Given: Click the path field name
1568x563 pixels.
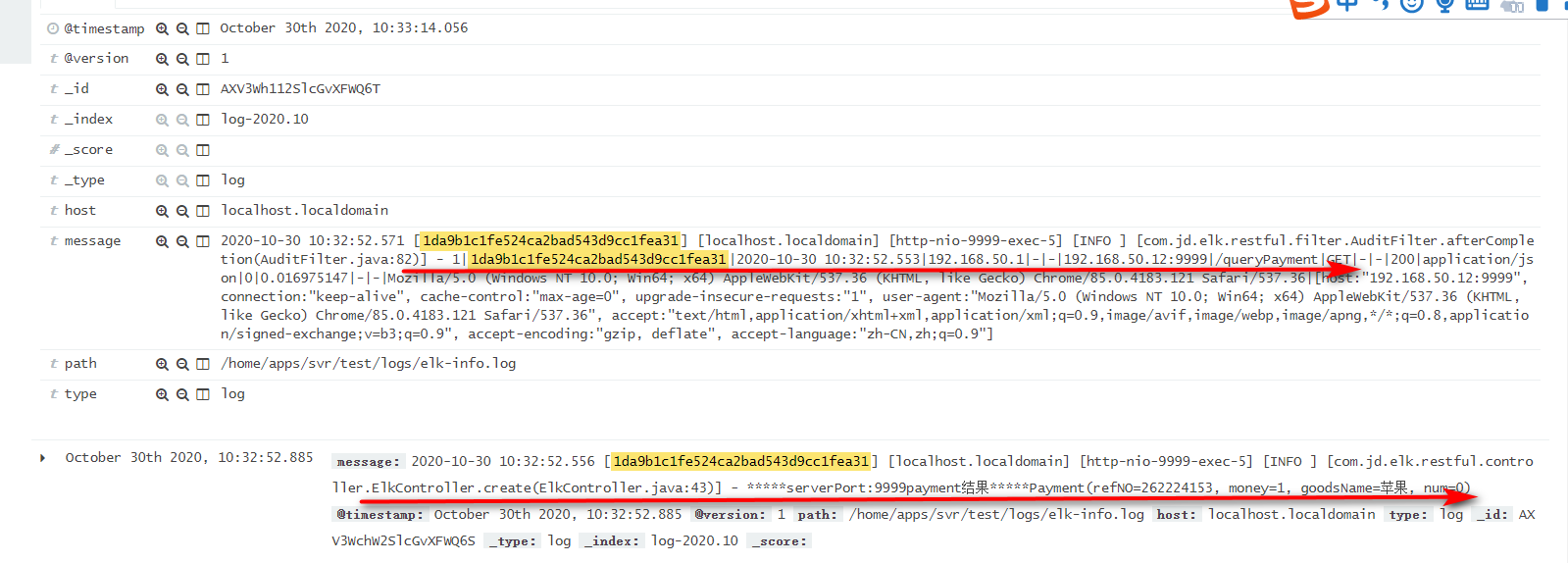Looking at the screenshot, I should pyautogui.click(x=80, y=364).
